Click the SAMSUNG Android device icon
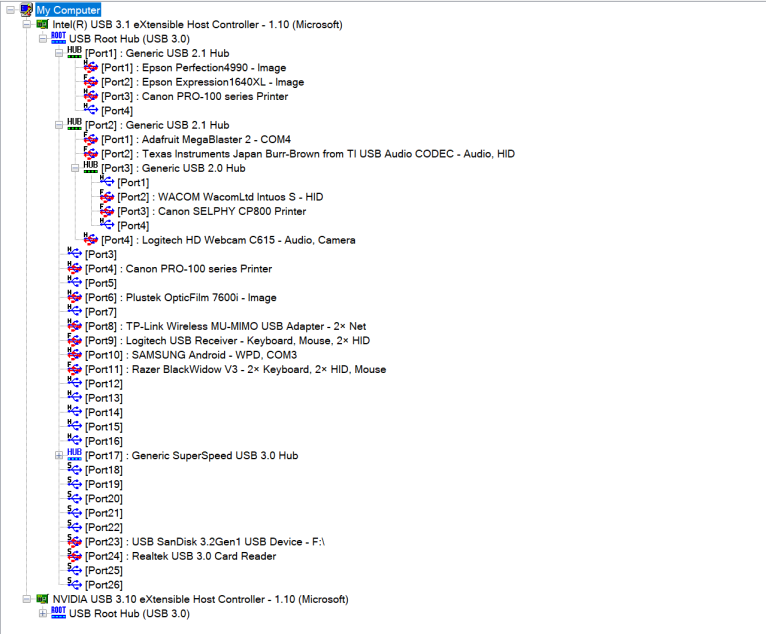766x634 pixels. point(74,354)
